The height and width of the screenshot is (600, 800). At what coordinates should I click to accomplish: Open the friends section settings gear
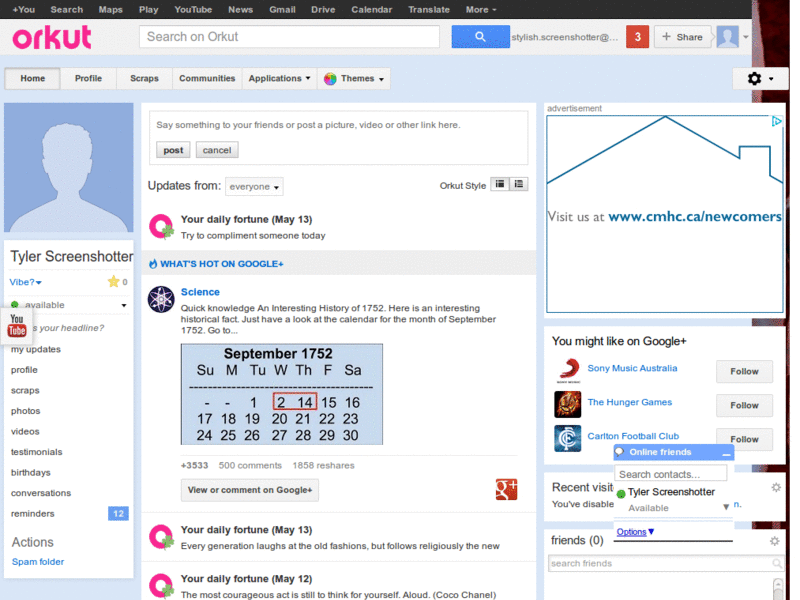(x=774, y=541)
